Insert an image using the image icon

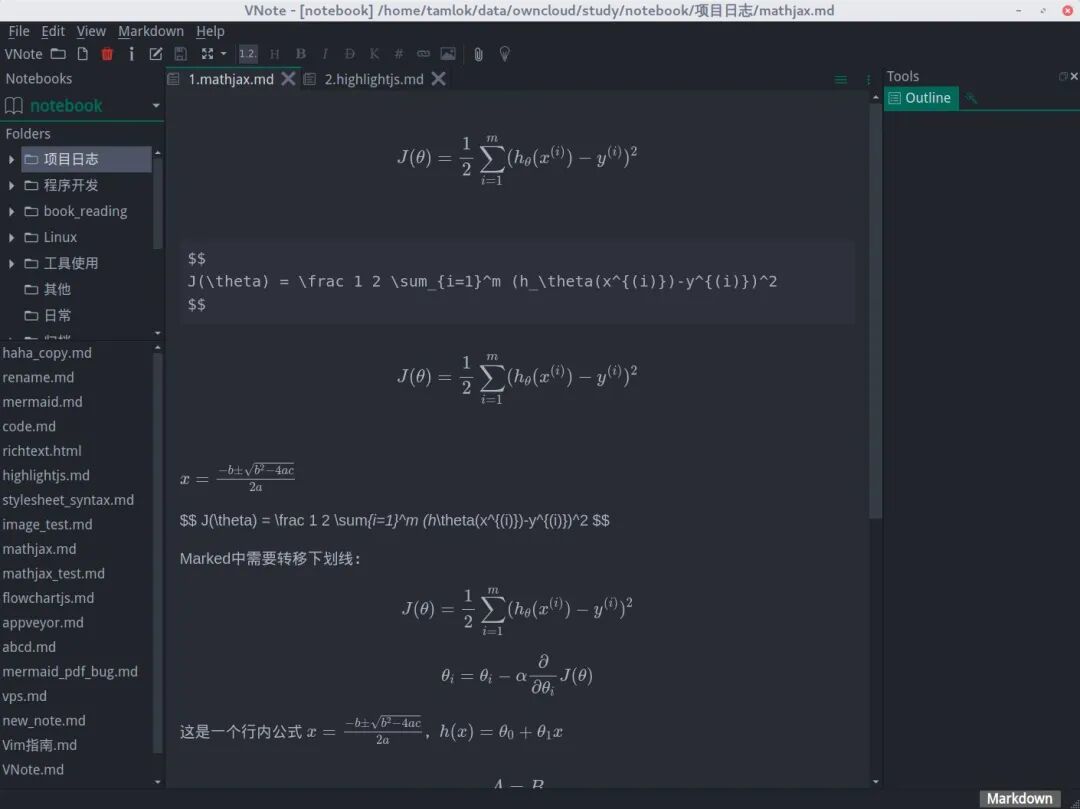tap(447, 54)
